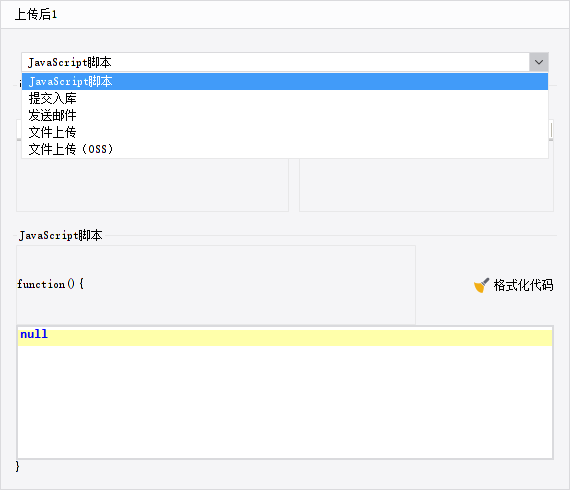Click the JavaScript脚本 section heading
The height and width of the screenshot is (490, 570).
click(x=60, y=235)
